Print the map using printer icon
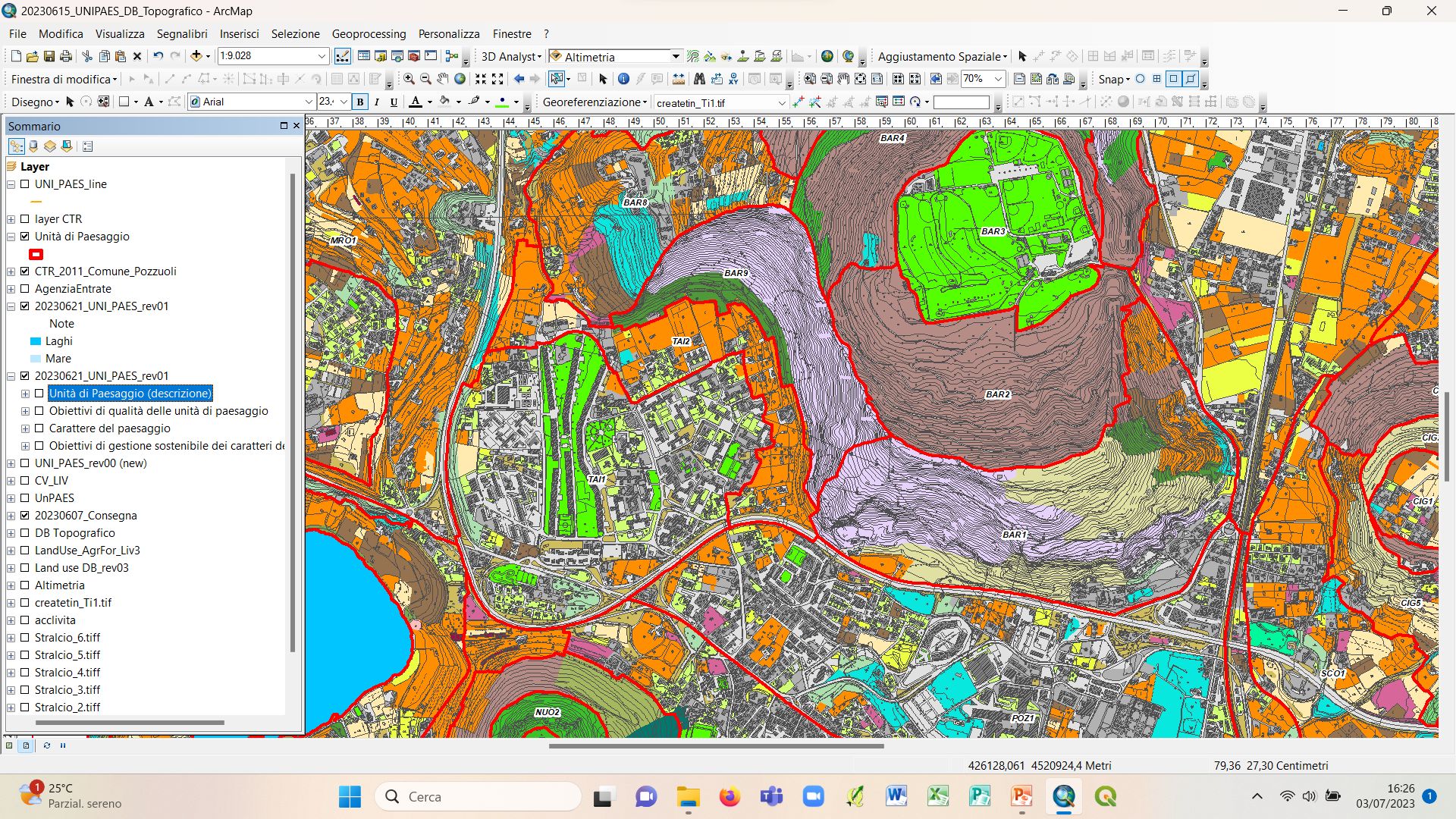The height and width of the screenshot is (819, 1456). point(66,56)
